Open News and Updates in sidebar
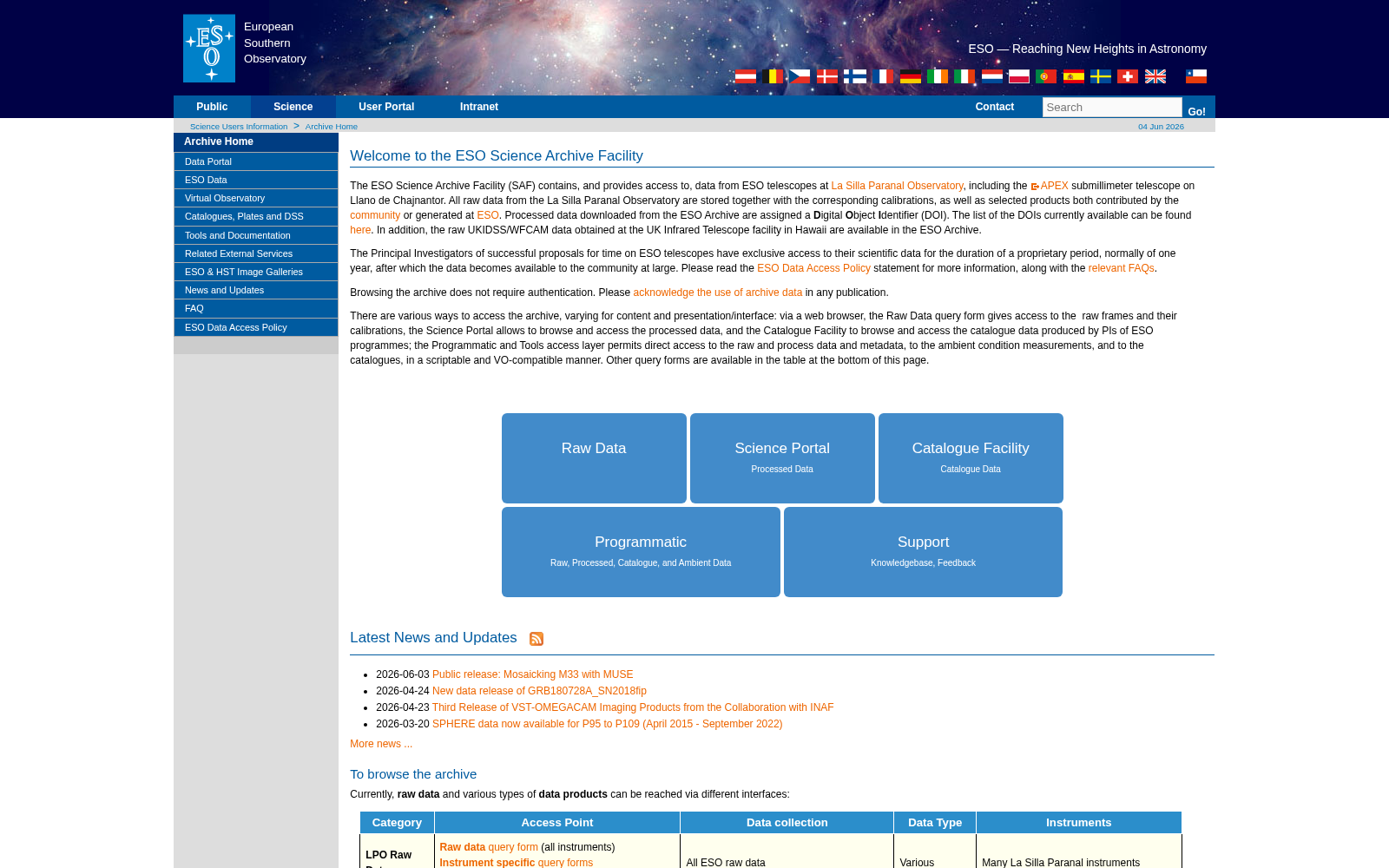 256,290
